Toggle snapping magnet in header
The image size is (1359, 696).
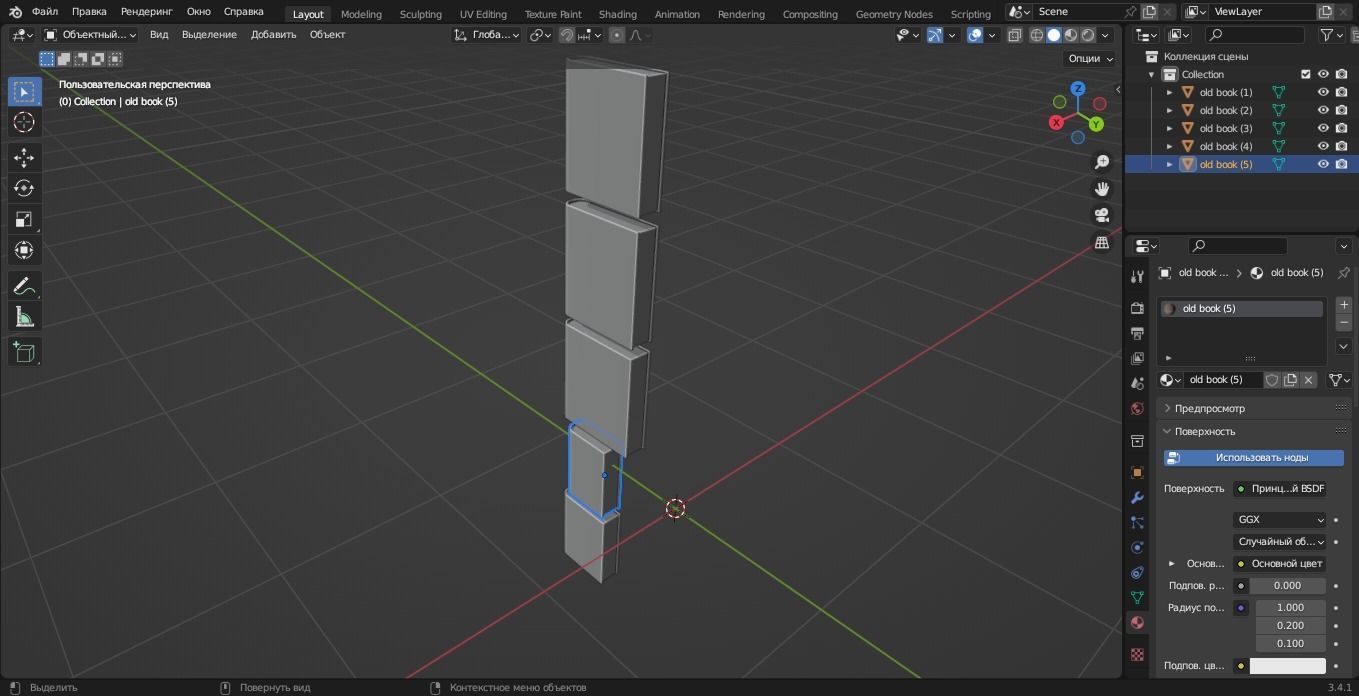coord(567,35)
